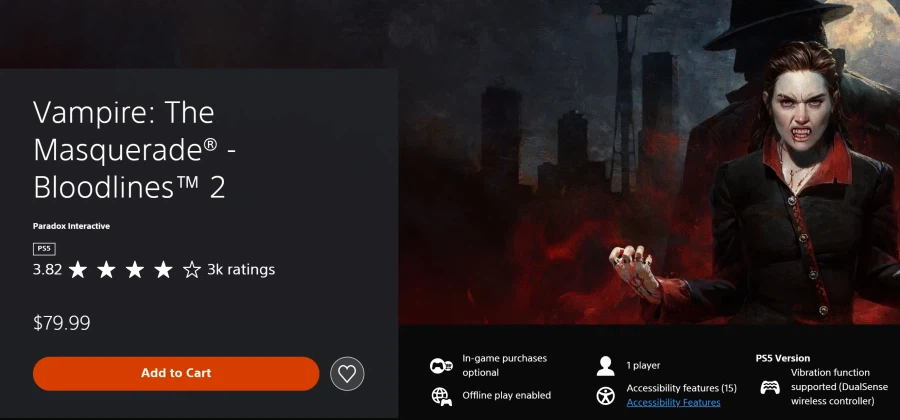
Task: Click the accessibility figure icon
Action: (x=606, y=396)
